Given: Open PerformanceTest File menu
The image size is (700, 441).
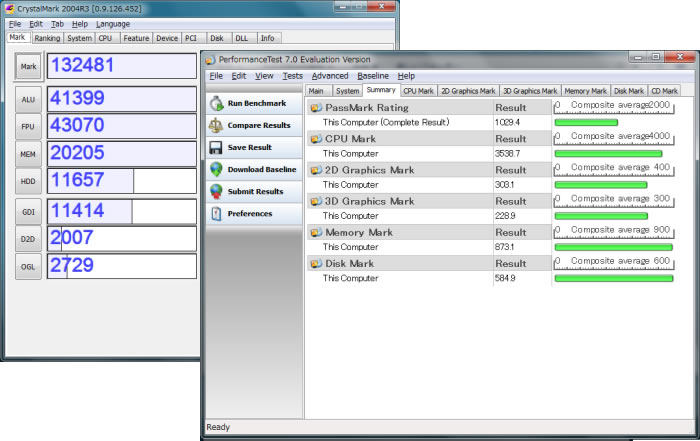Looking at the screenshot, I should 216,76.
